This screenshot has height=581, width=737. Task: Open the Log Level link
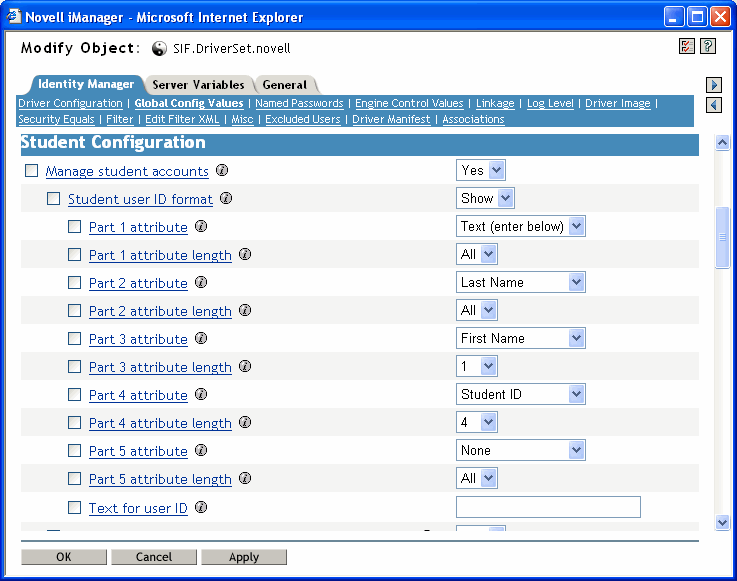[x=550, y=103]
